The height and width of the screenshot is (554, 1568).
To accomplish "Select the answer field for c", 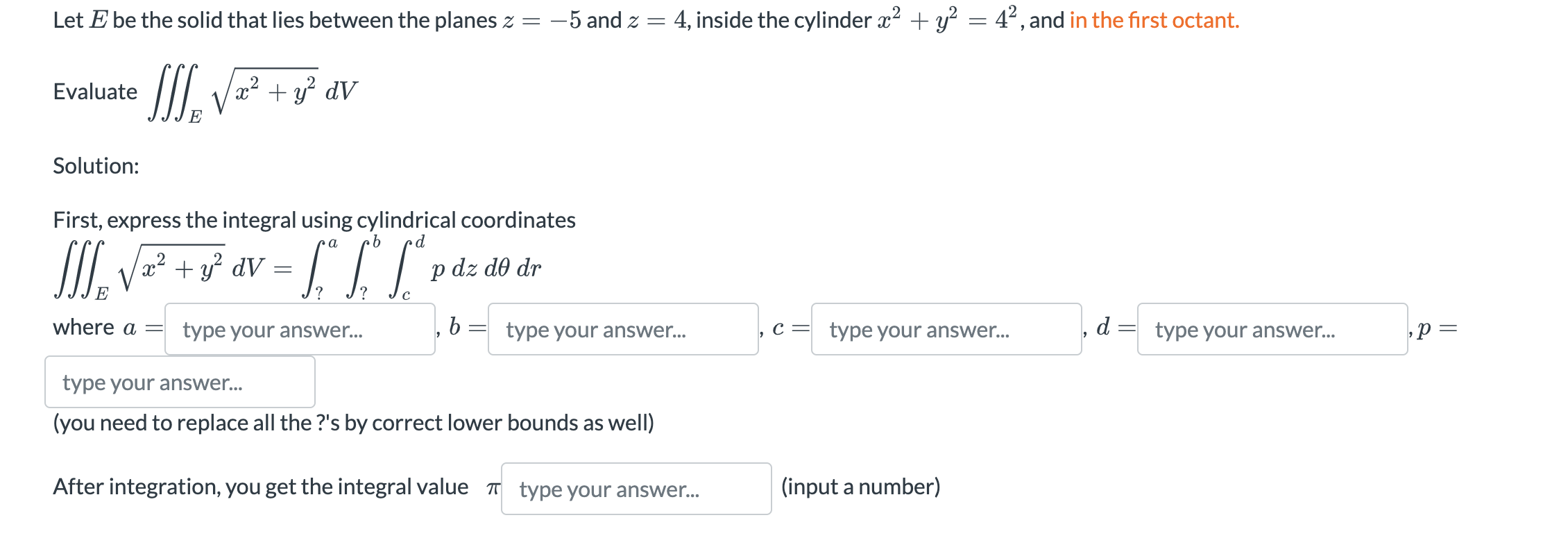I will (x=946, y=329).
